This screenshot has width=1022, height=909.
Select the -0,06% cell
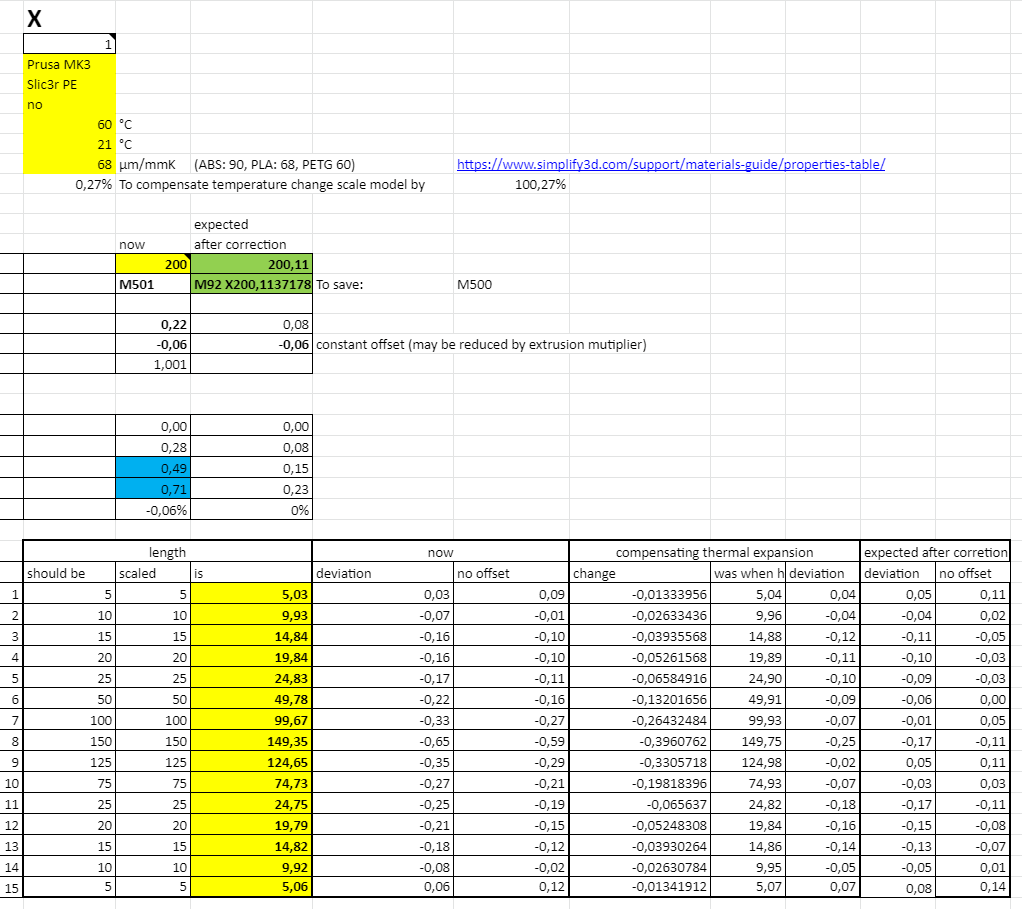(x=153, y=510)
